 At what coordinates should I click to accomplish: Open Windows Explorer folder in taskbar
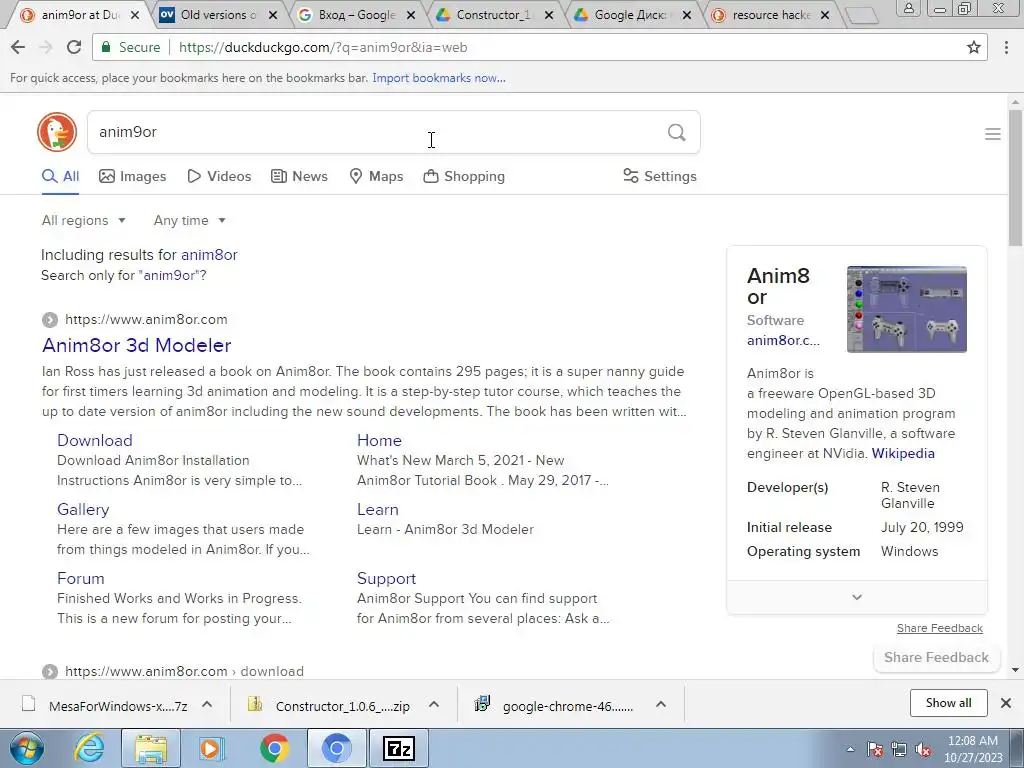pos(151,748)
